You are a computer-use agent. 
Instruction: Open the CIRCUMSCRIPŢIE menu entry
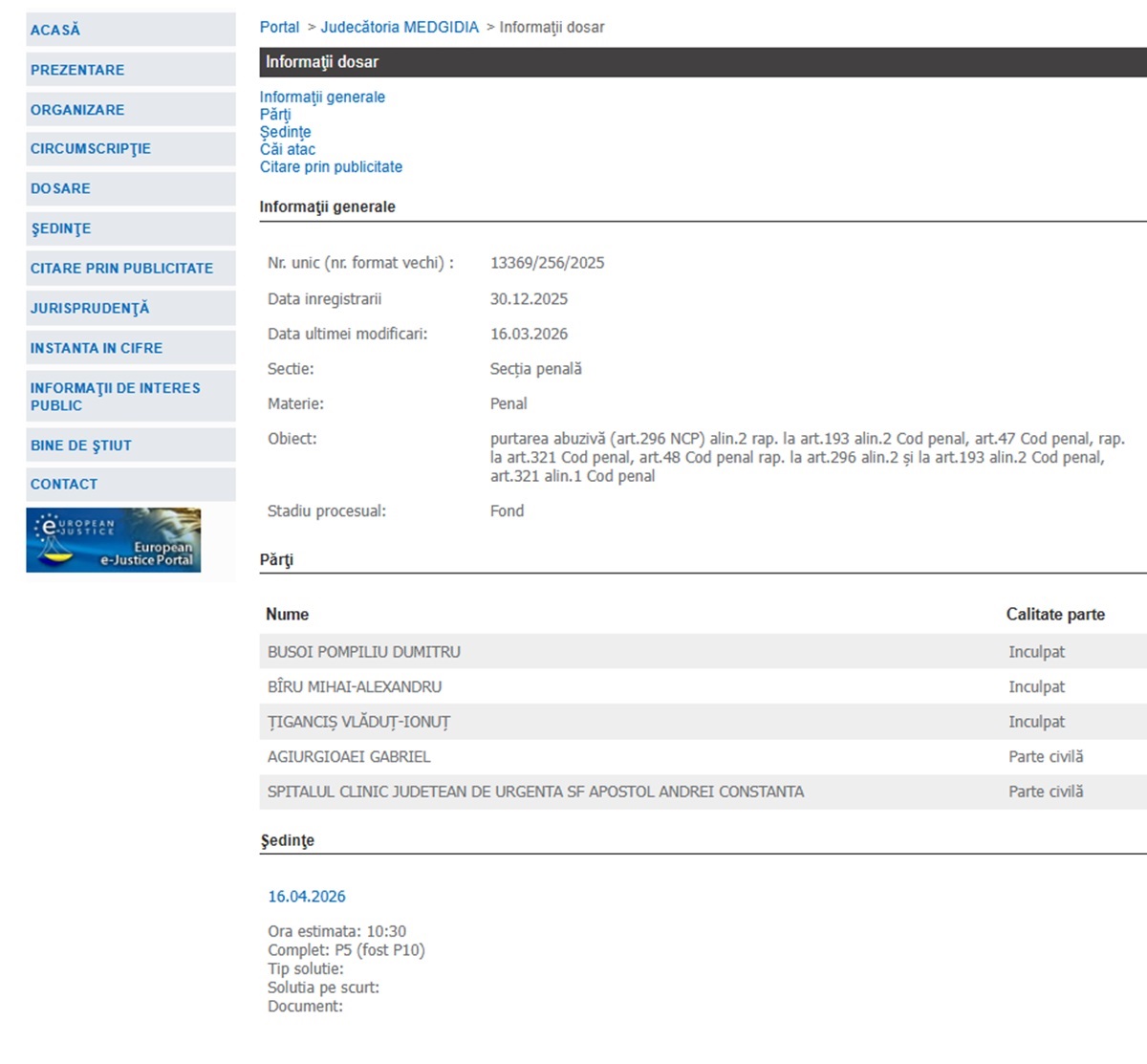click(91, 149)
